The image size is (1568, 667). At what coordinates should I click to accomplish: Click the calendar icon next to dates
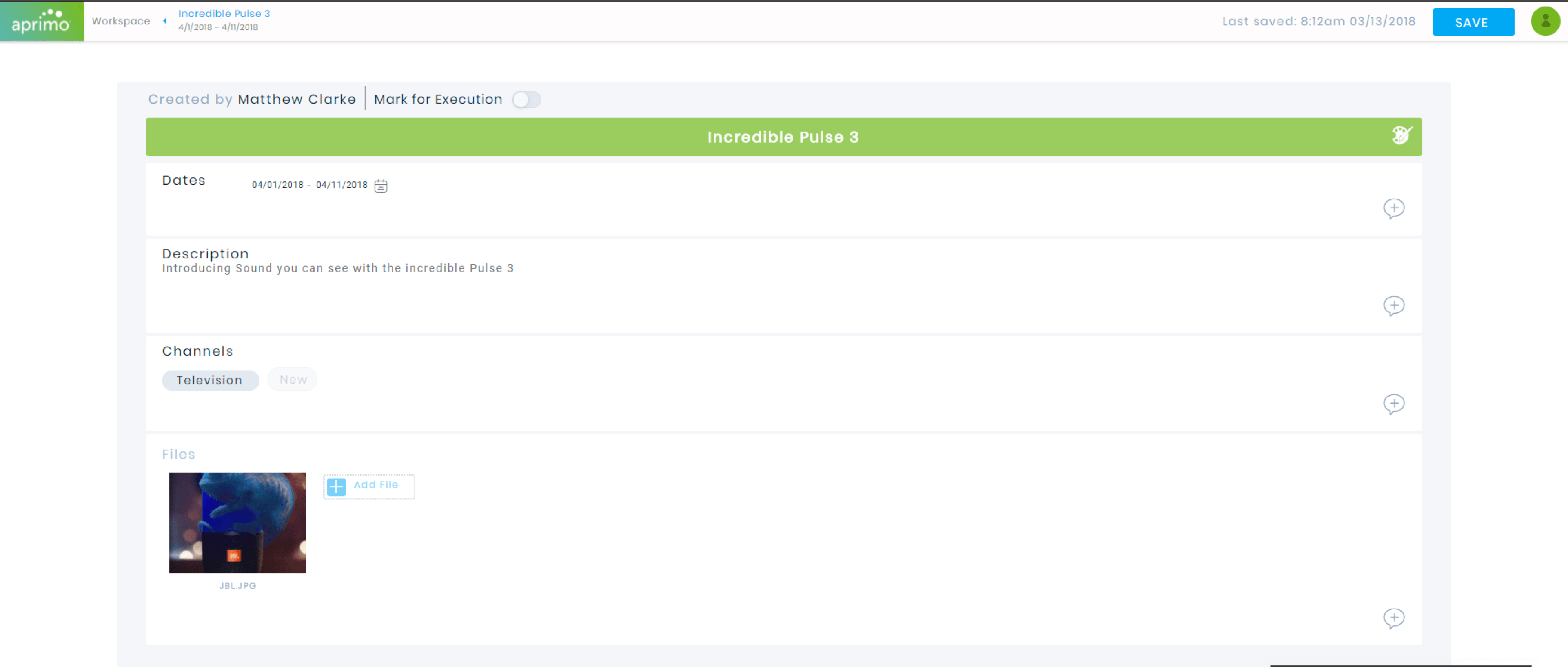pos(380,185)
